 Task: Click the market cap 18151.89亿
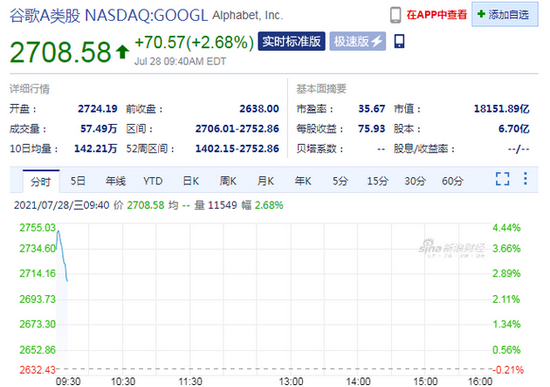[502, 109]
